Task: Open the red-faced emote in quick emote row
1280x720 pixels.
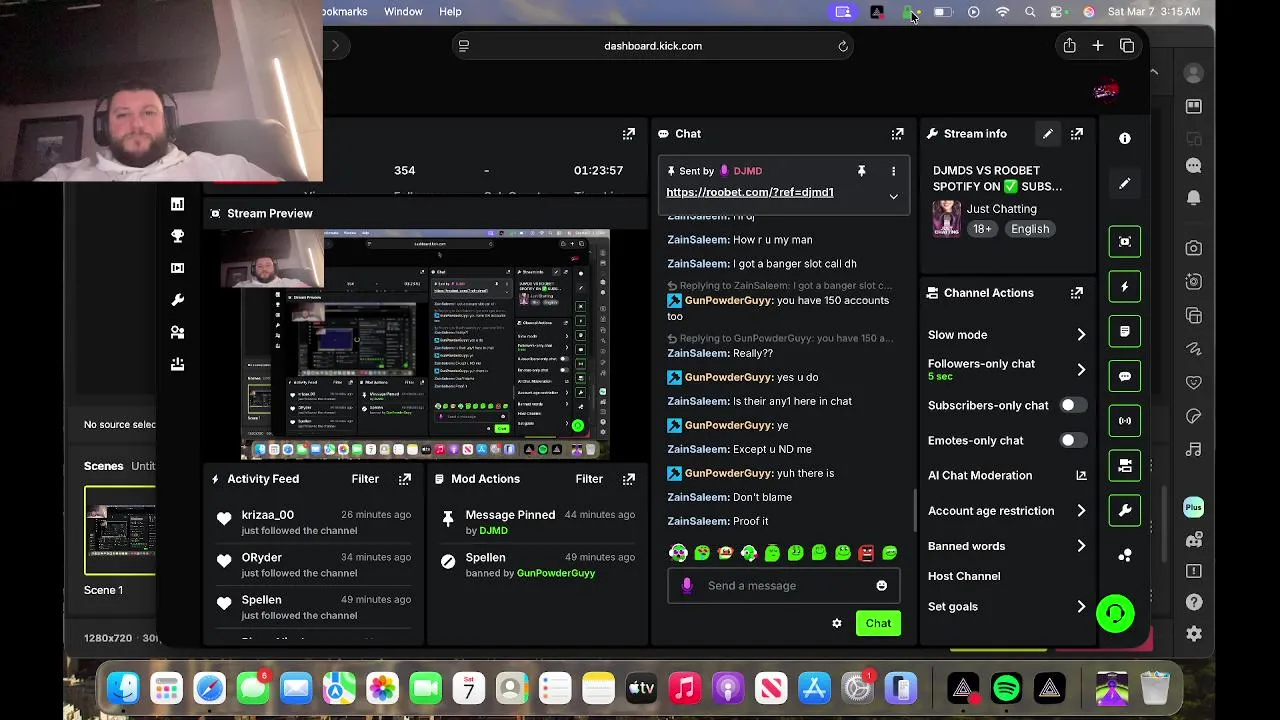Action: pyautogui.click(x=866, y=553)
